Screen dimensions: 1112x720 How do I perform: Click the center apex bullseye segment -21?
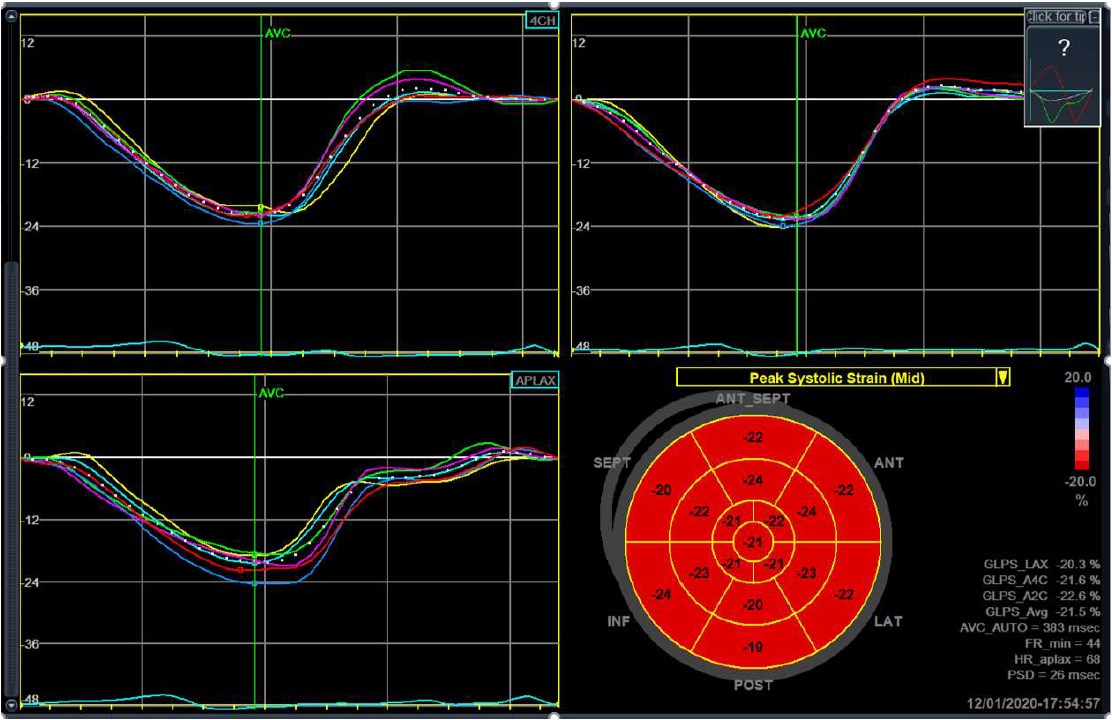(x=753, y=543)
